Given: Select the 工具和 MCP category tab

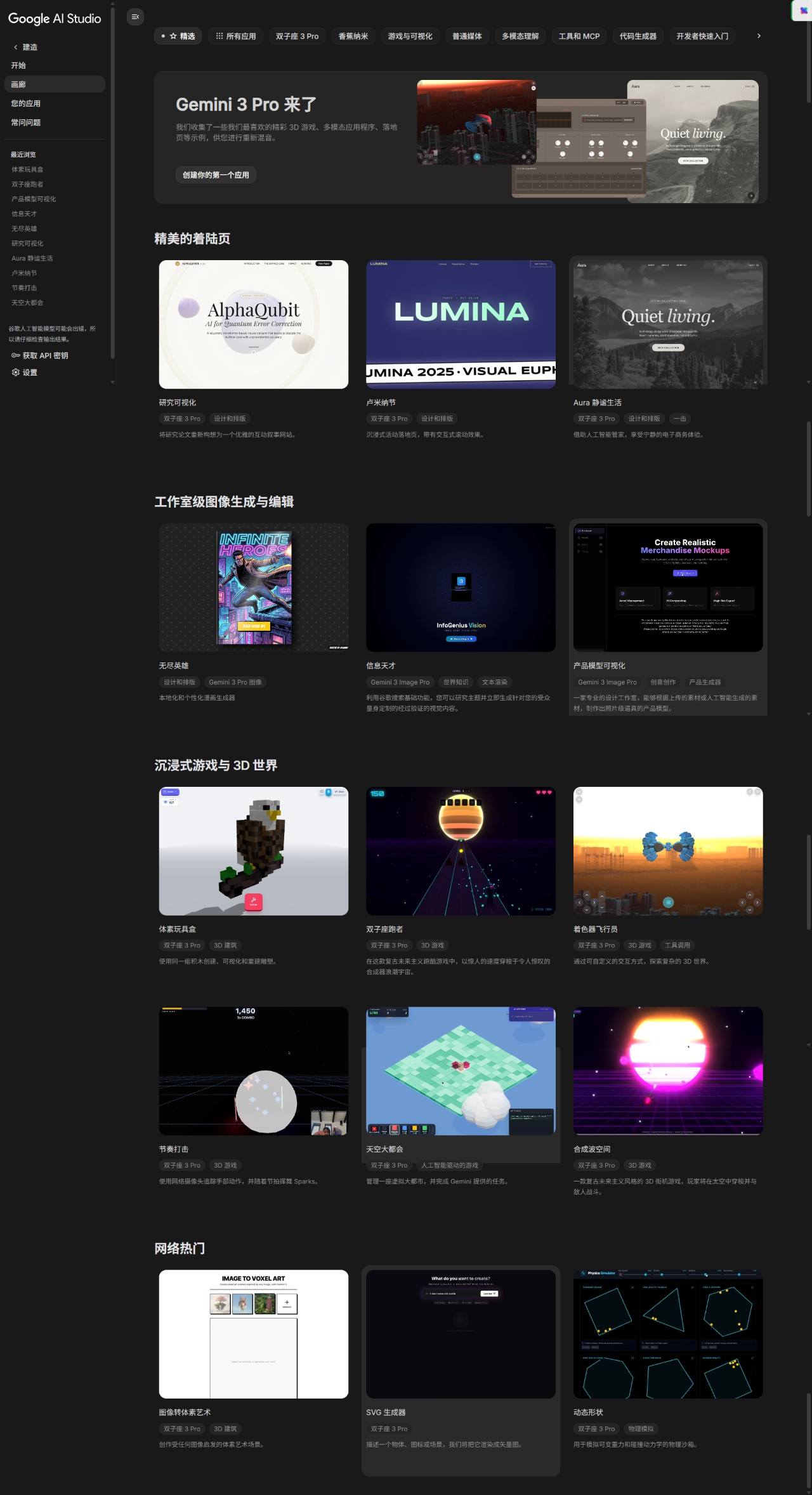Looking at the screenshot, I should pyautogui.click(x=579, y=36).
